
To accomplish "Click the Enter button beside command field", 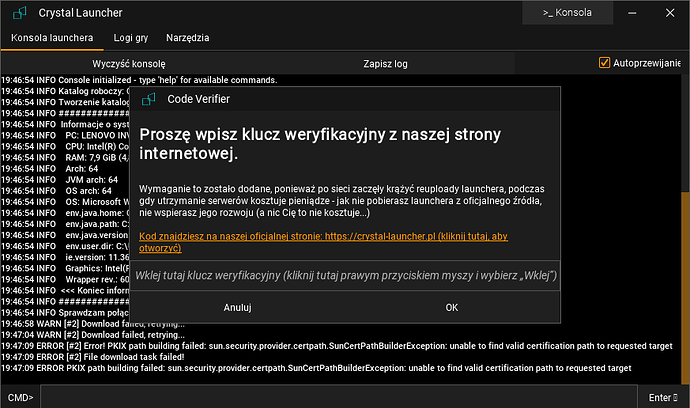I will [x=663, y=397].
